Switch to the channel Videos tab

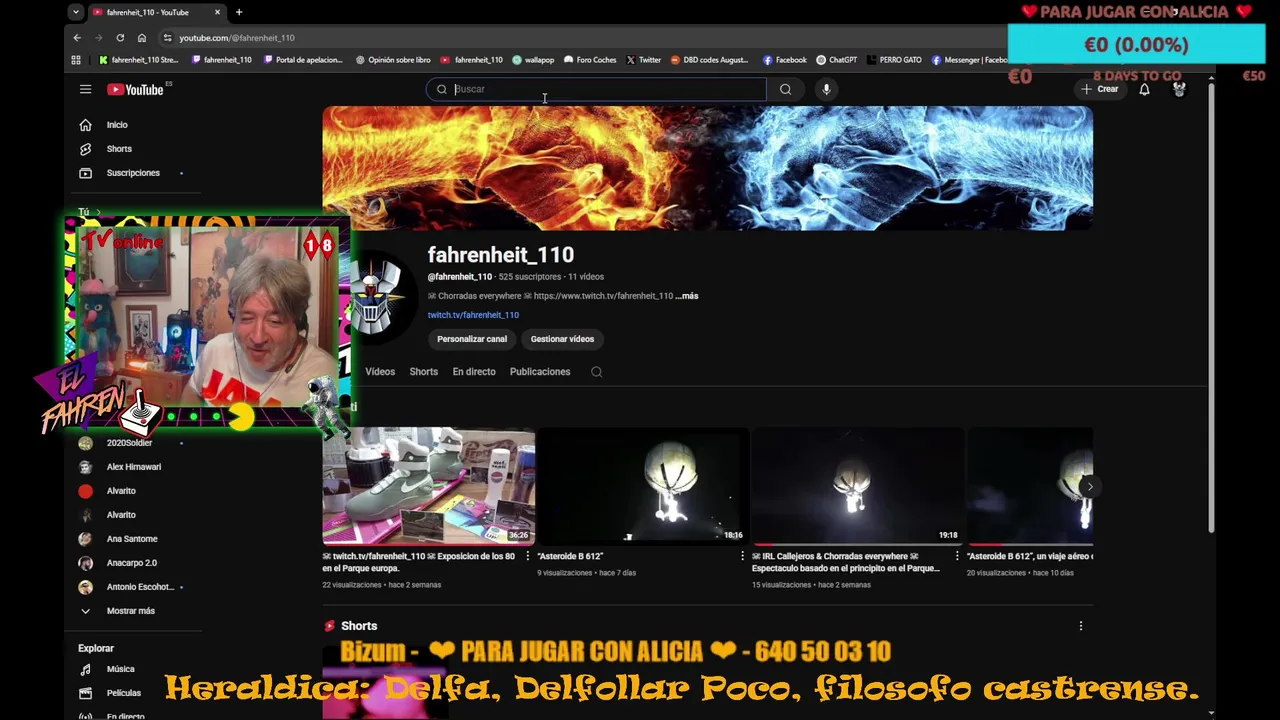click(x=380, y=372)
